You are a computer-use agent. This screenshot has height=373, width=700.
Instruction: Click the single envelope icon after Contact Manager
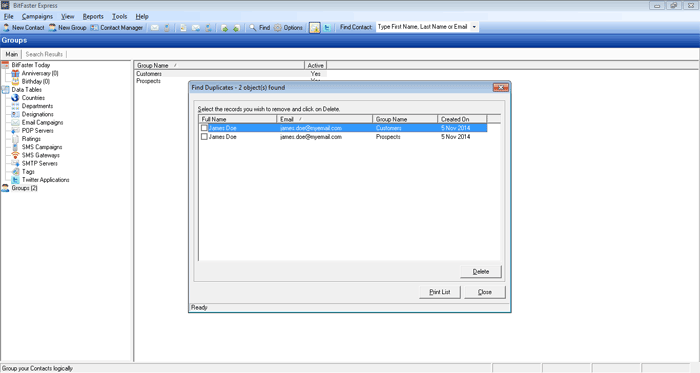(x=154, y=28)
